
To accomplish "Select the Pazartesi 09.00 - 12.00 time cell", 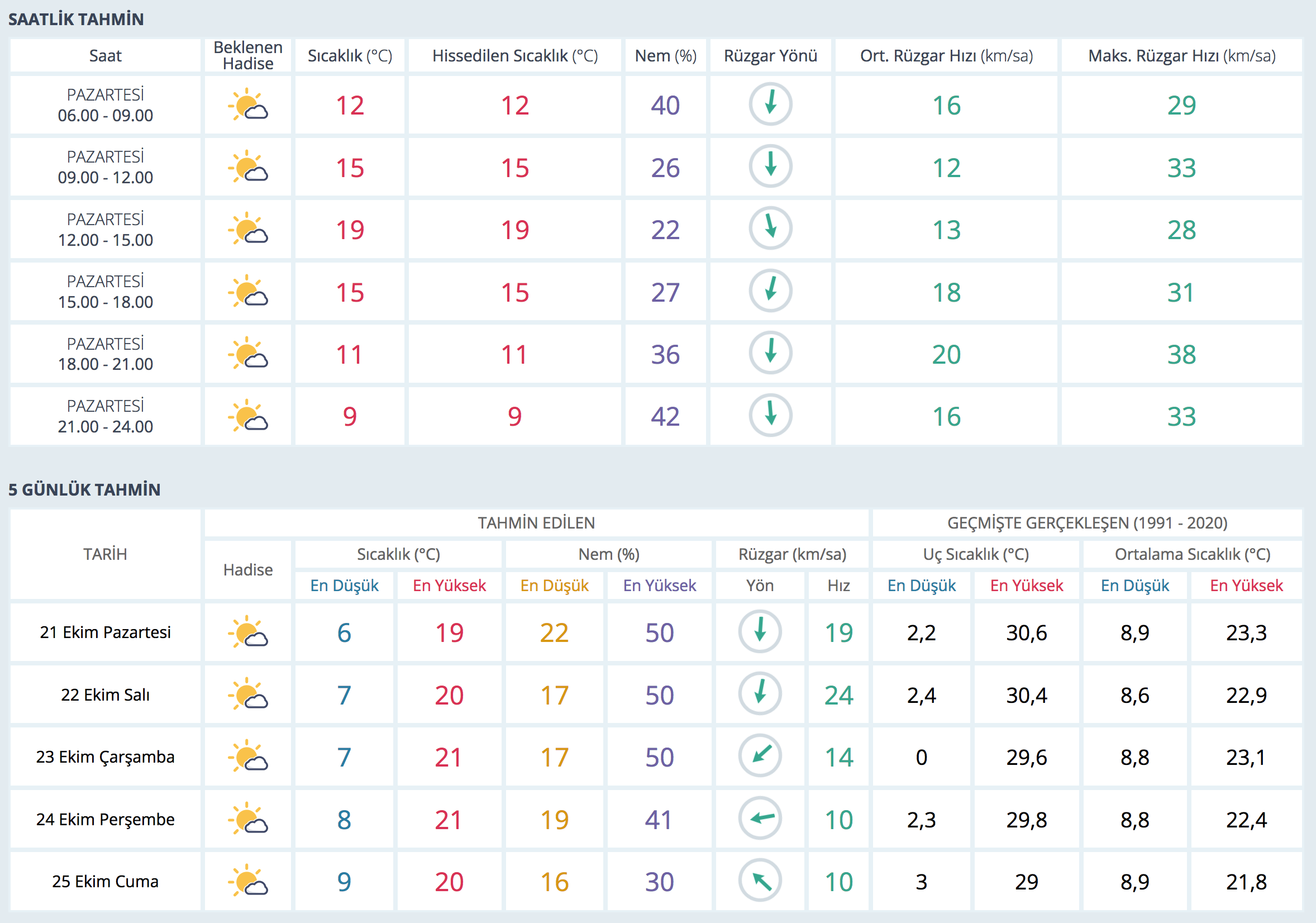I will coord(106,167).
